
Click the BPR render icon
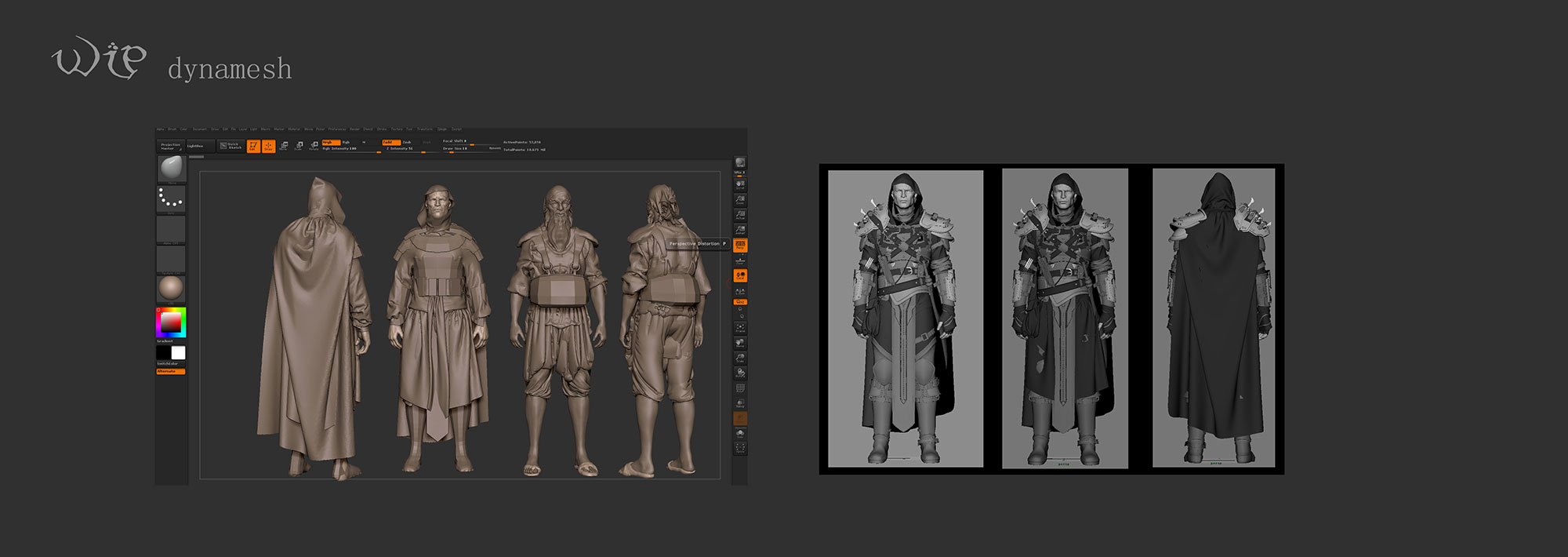coord(740,163)
